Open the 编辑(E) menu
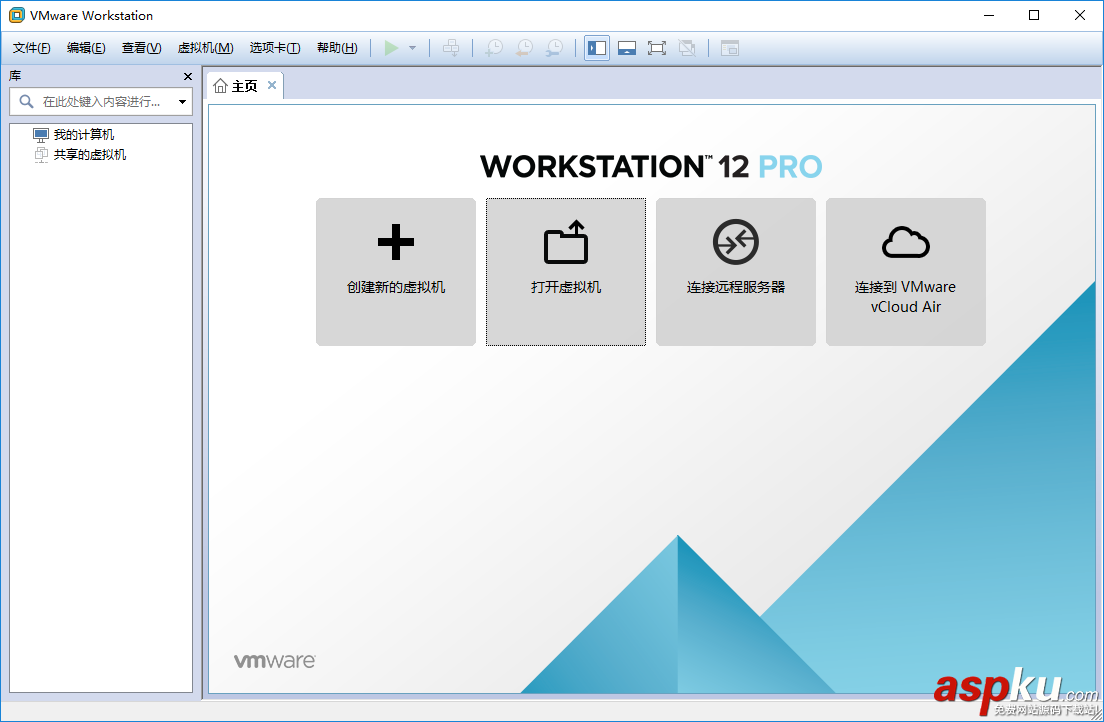Viewport: 1104px width, 722px height. pyautogui.click(x=86, y=48)
